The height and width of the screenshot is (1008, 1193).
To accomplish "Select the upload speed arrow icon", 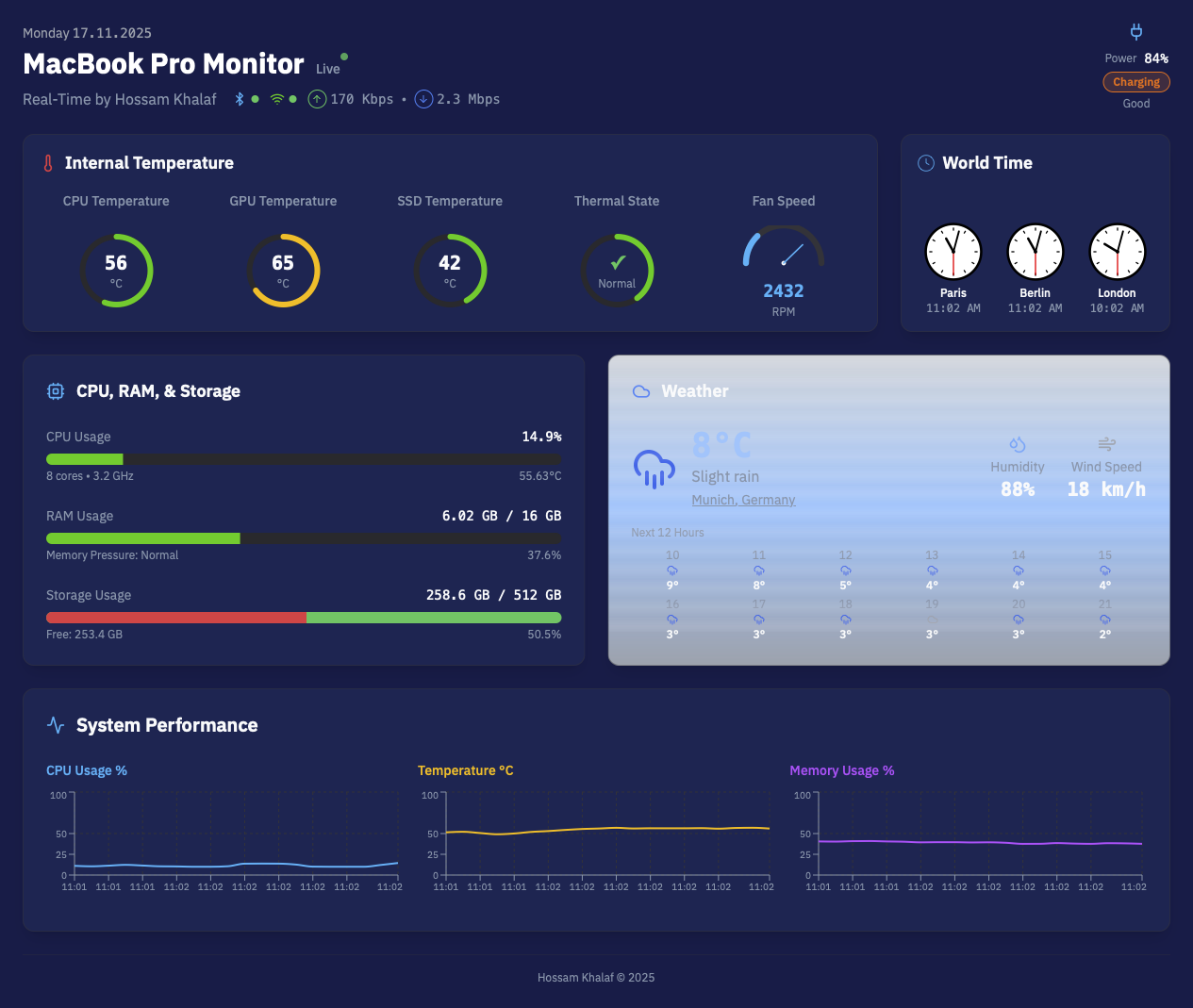I will click(317, 98).
